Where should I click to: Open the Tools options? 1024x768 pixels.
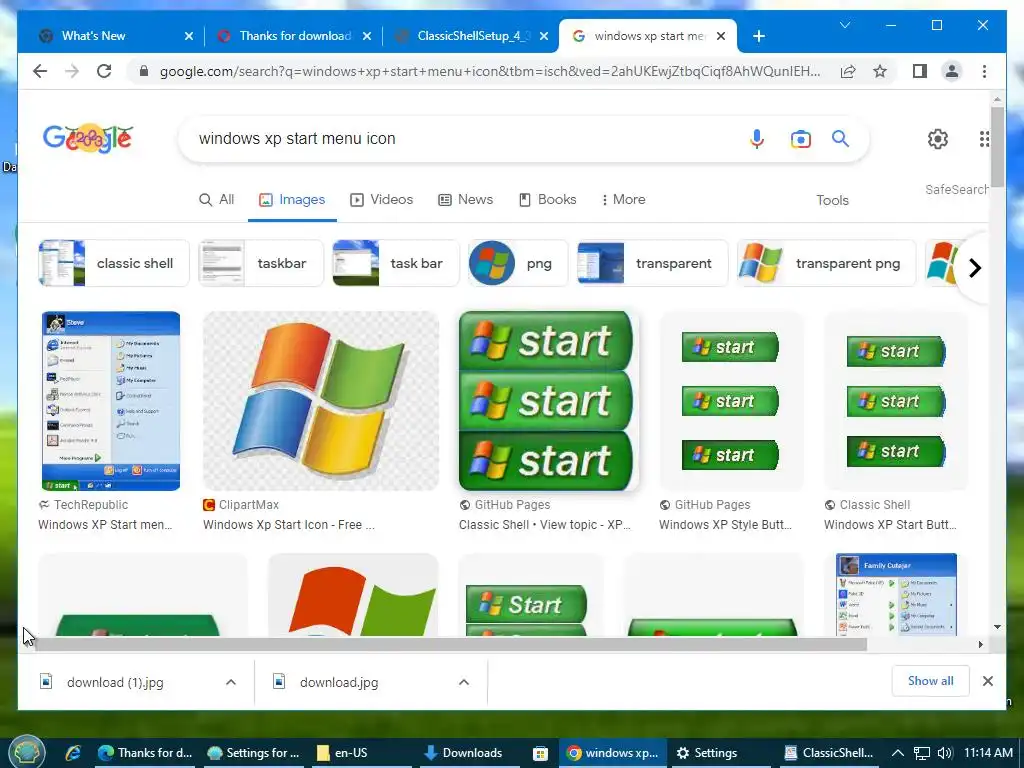coord(832,200)
